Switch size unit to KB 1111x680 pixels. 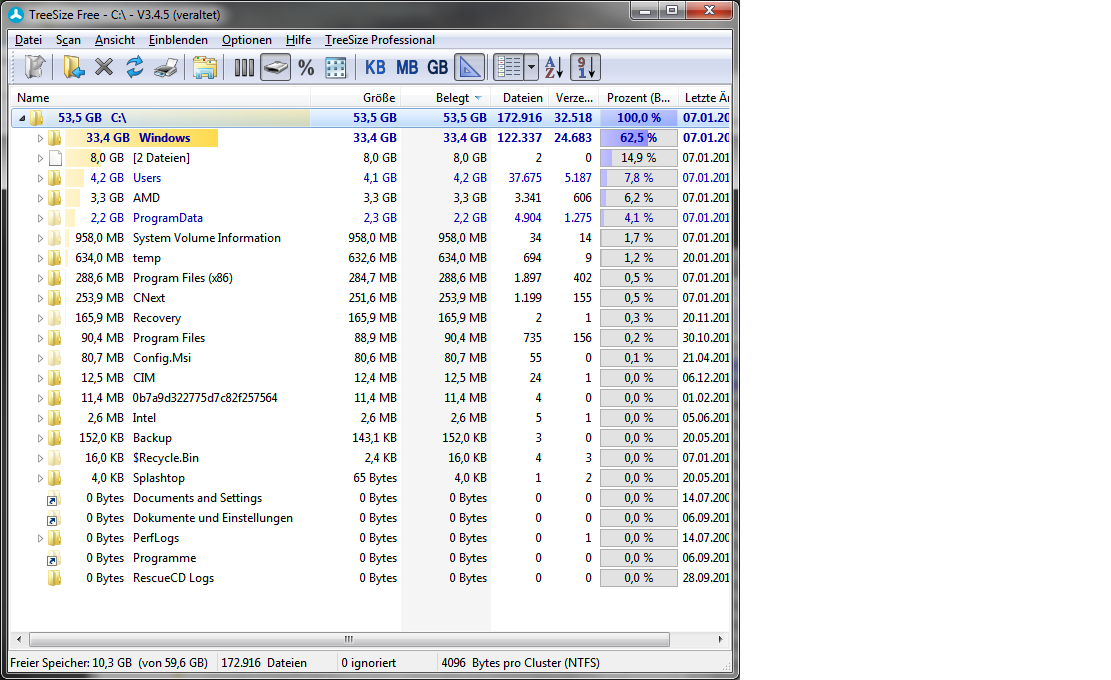375,67
